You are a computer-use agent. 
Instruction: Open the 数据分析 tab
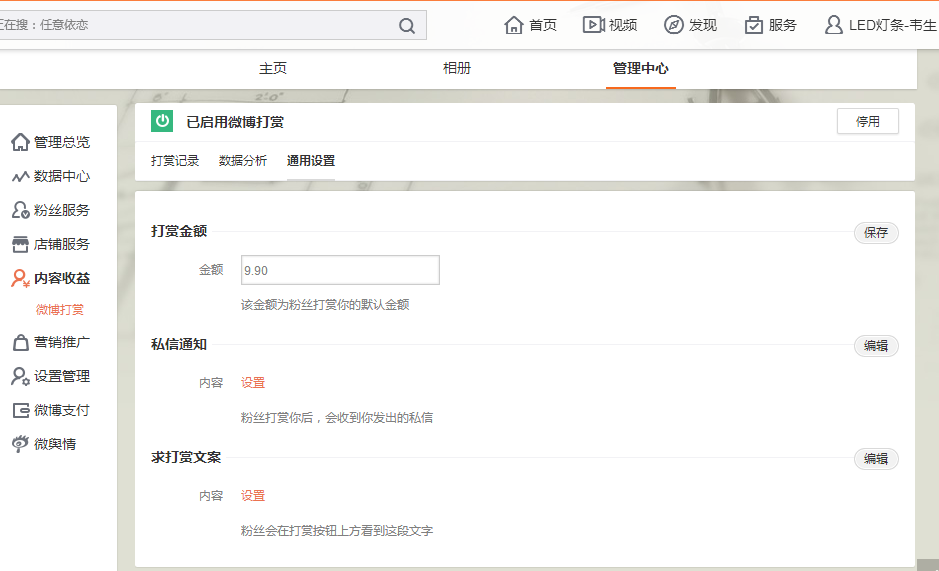click(243, 160)
